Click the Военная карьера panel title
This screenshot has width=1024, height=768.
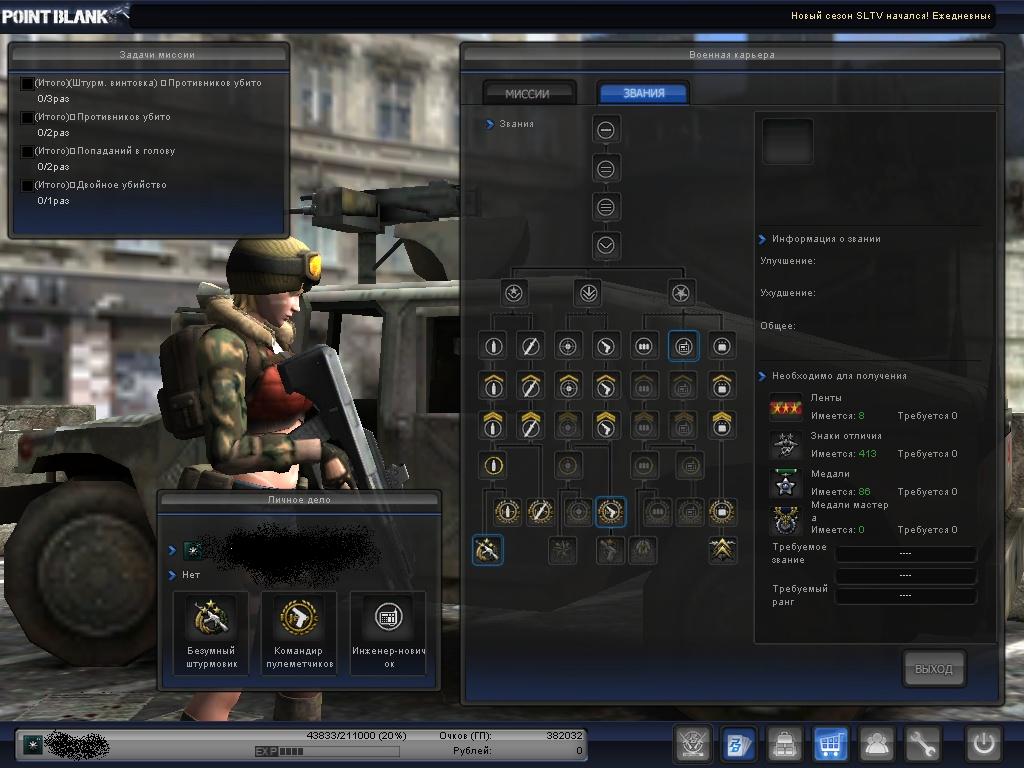pos(731,55)
